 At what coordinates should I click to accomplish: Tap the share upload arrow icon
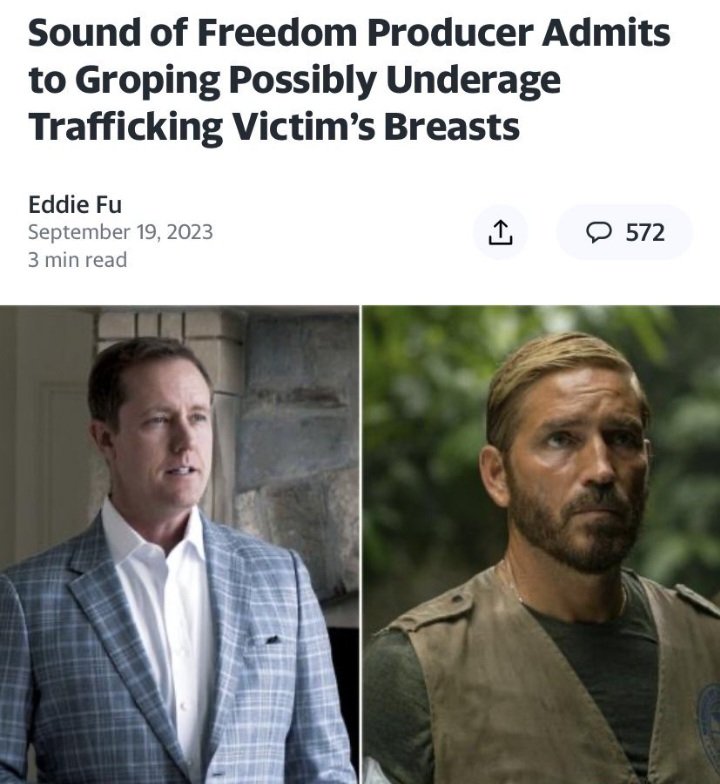click(x=500, y=232)
